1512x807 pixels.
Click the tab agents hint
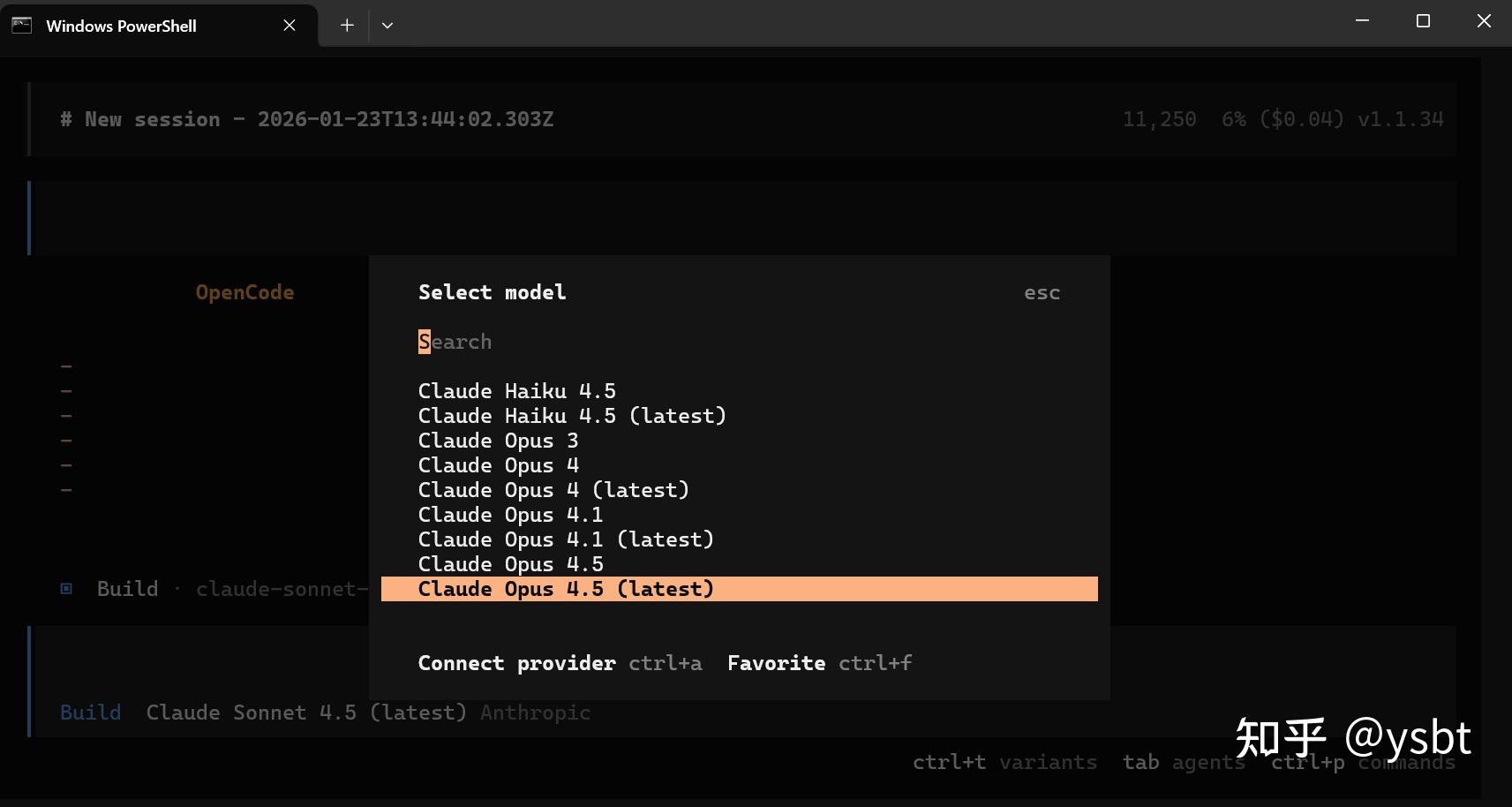pyautogui.click(x=1184, y=762)
